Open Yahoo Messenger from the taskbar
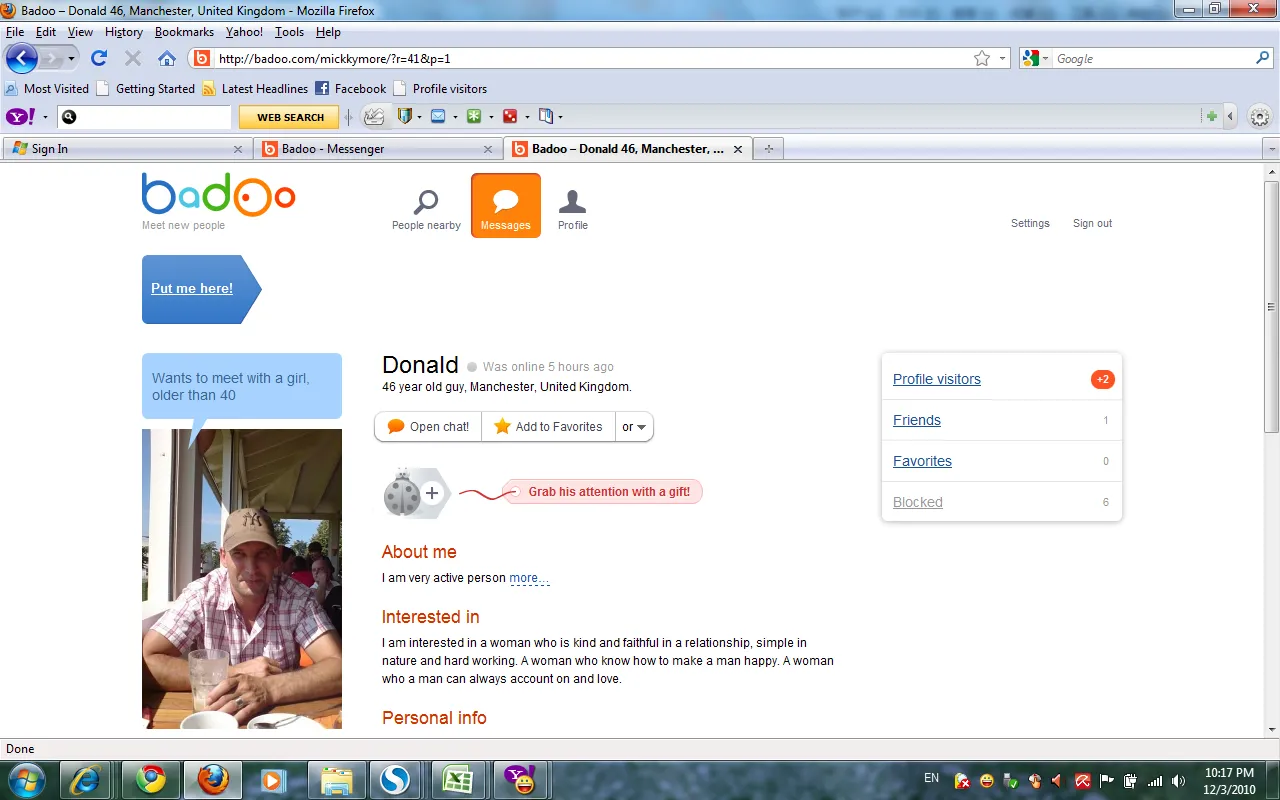Viewport: 1280px width, 800px height. [x=519, y=779]
